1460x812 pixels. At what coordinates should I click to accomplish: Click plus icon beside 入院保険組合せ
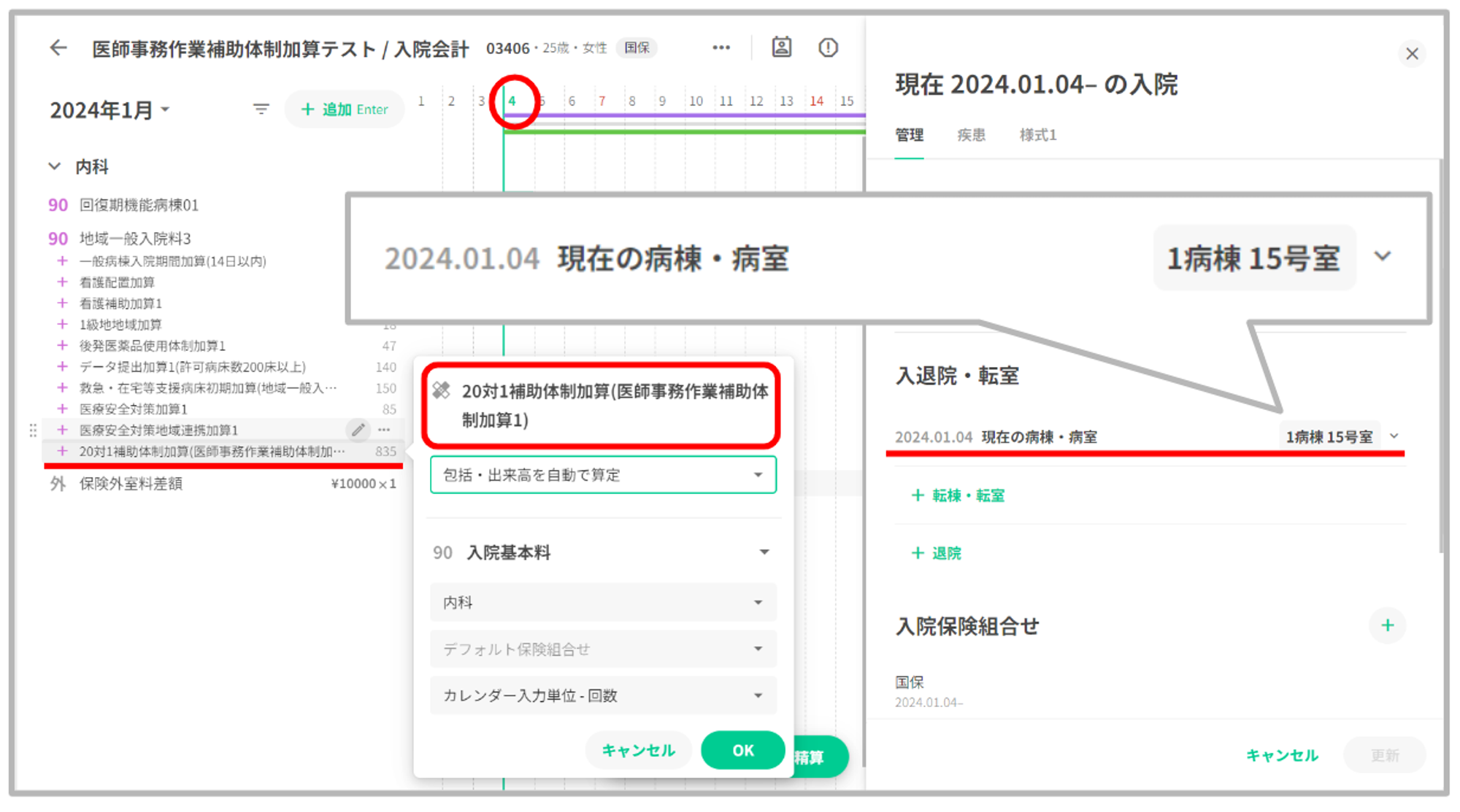tap(1387, 625)
